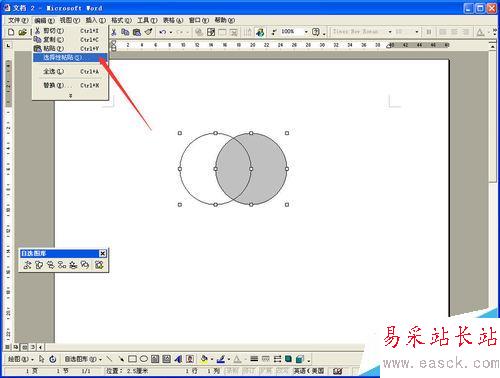Click the Lines icon in the AutoShapes palette
This screenshot has width=500, height=378.
[x=28, y=265]
